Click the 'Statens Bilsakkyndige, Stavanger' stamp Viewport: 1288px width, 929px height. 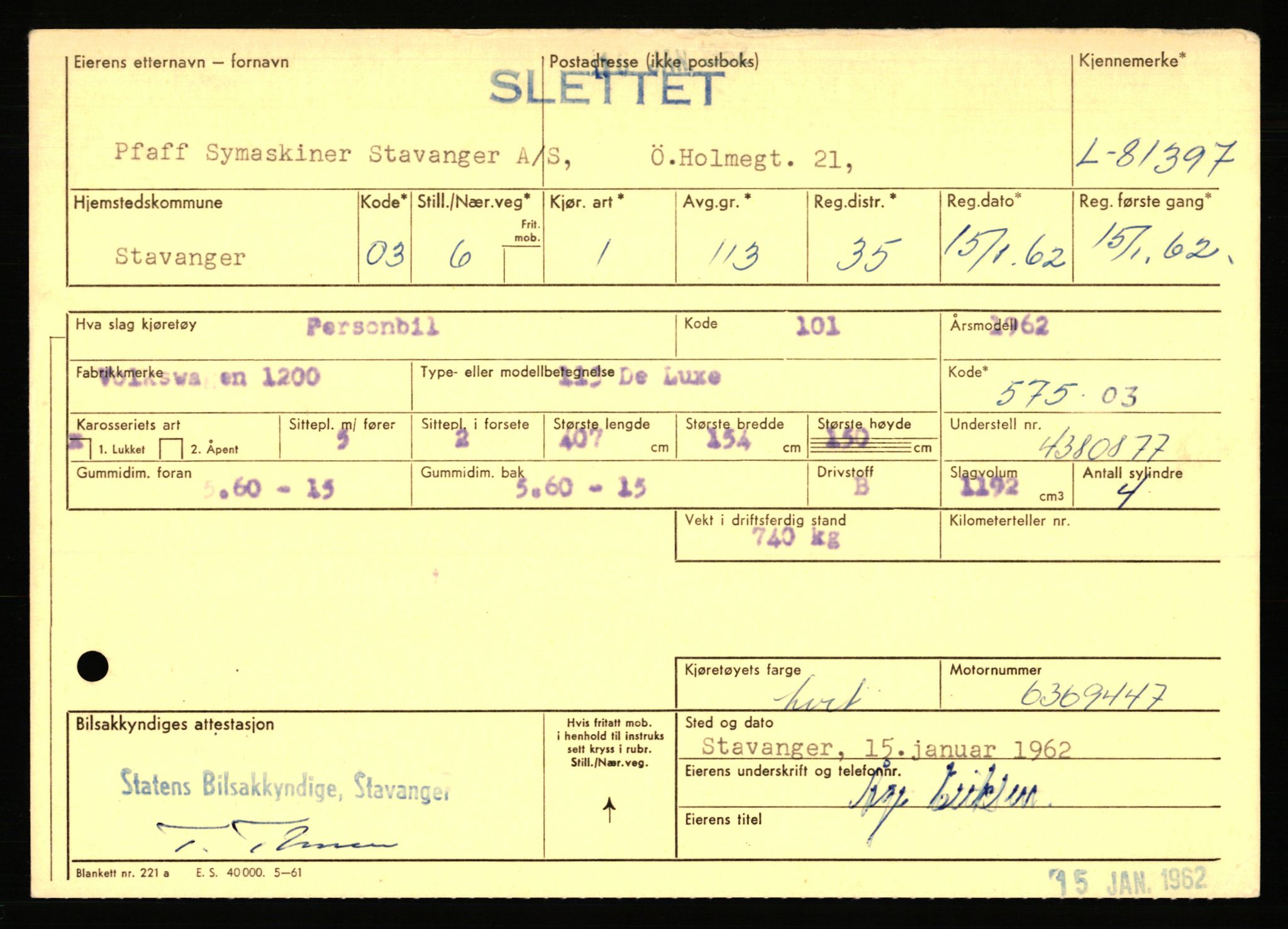coord(285,786)
